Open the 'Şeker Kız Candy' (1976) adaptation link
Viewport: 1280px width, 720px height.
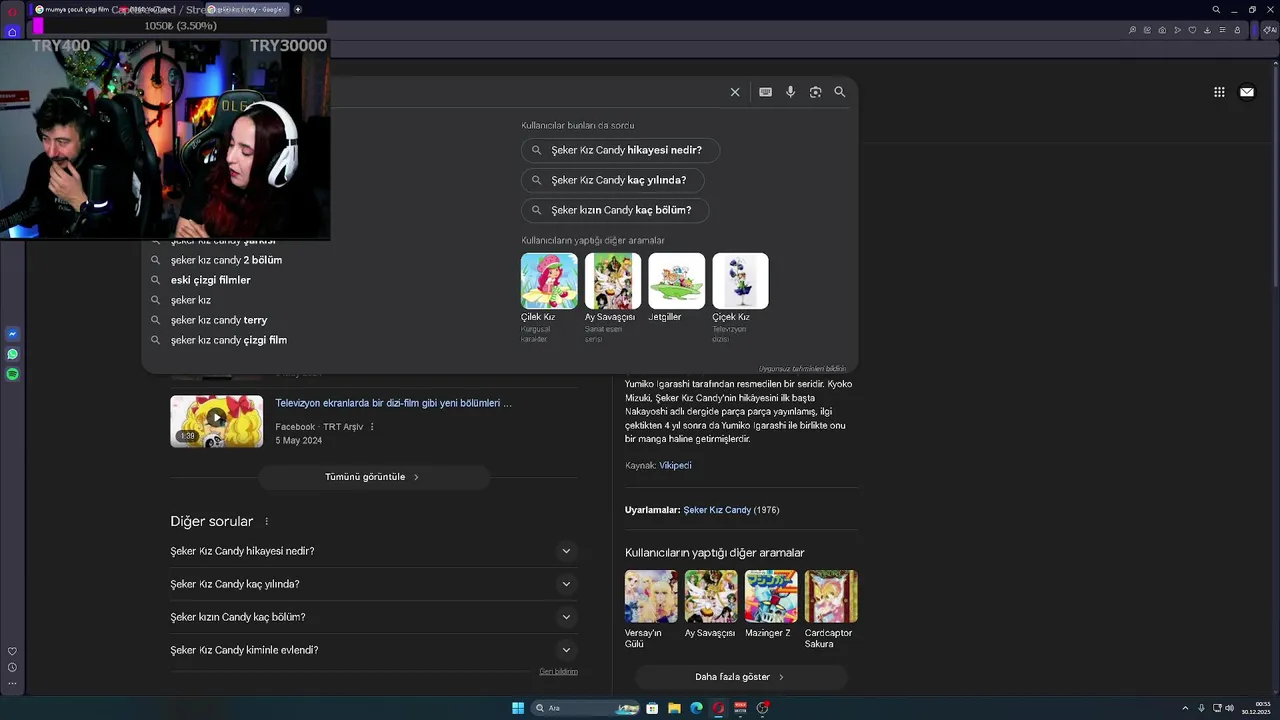tap(717, 510)
